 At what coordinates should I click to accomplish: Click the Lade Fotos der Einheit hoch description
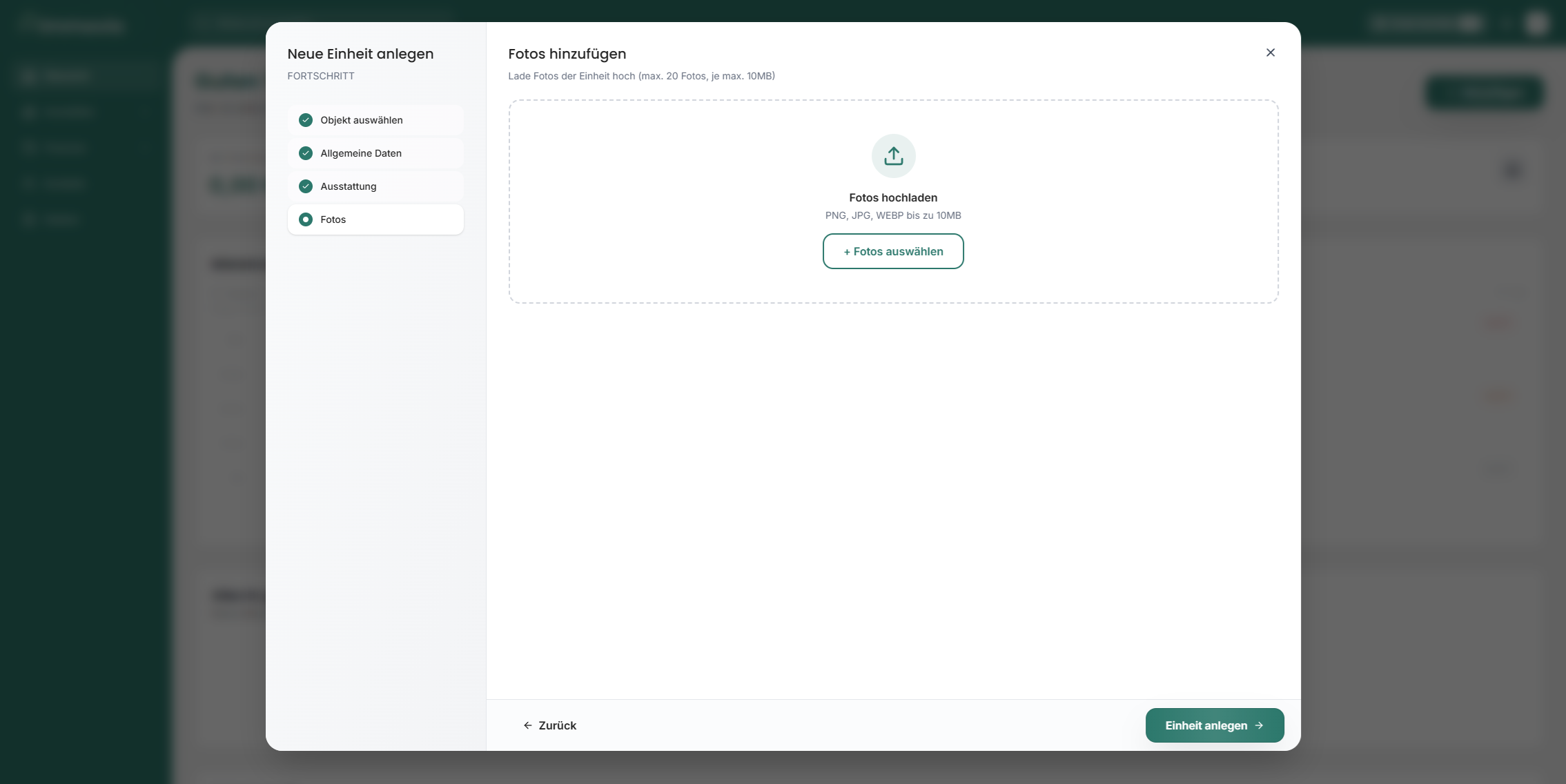point(642,76)
